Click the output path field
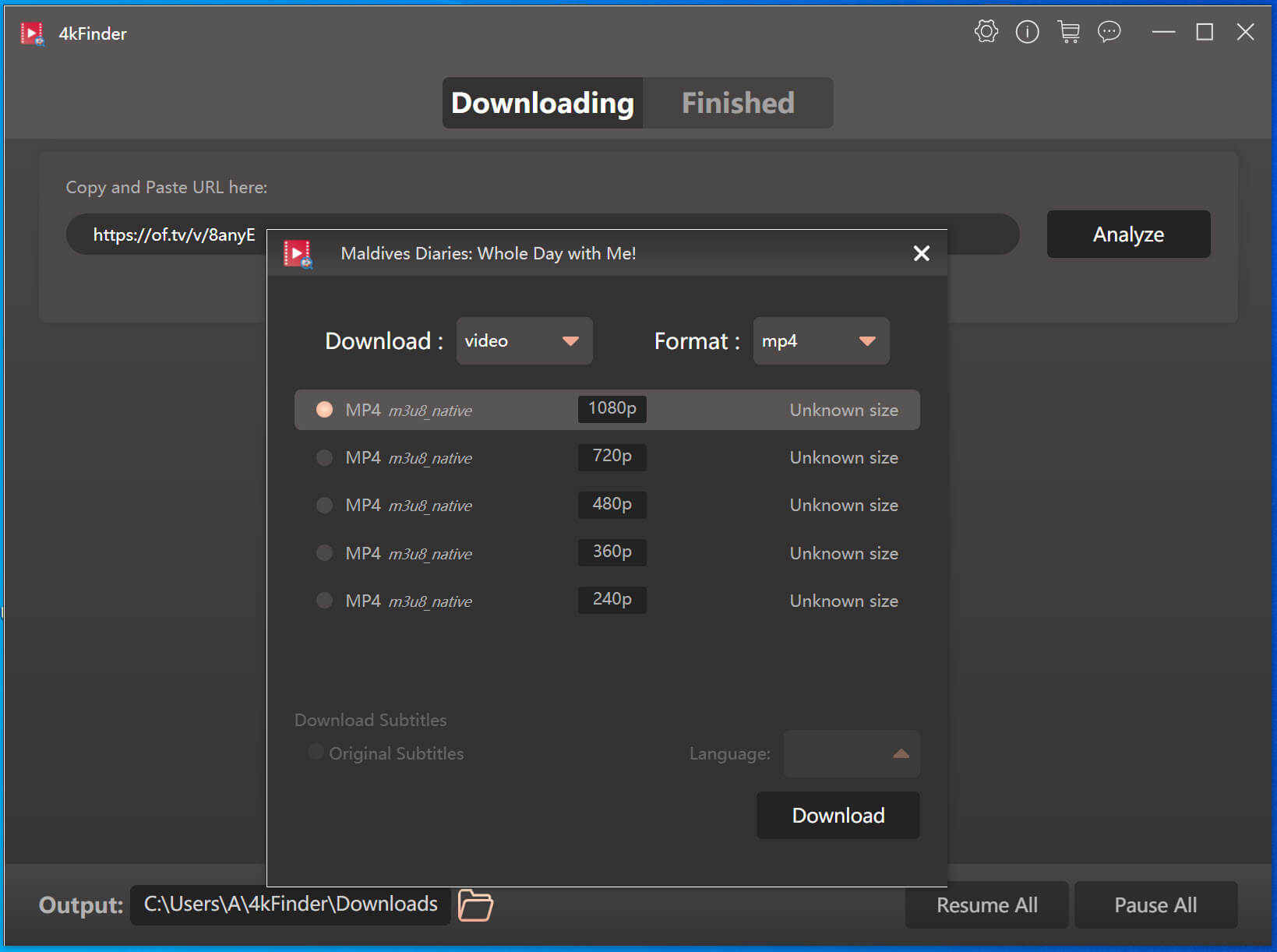Image resolution: width=1277 pixels, height=952 pixels. point(290,904)
